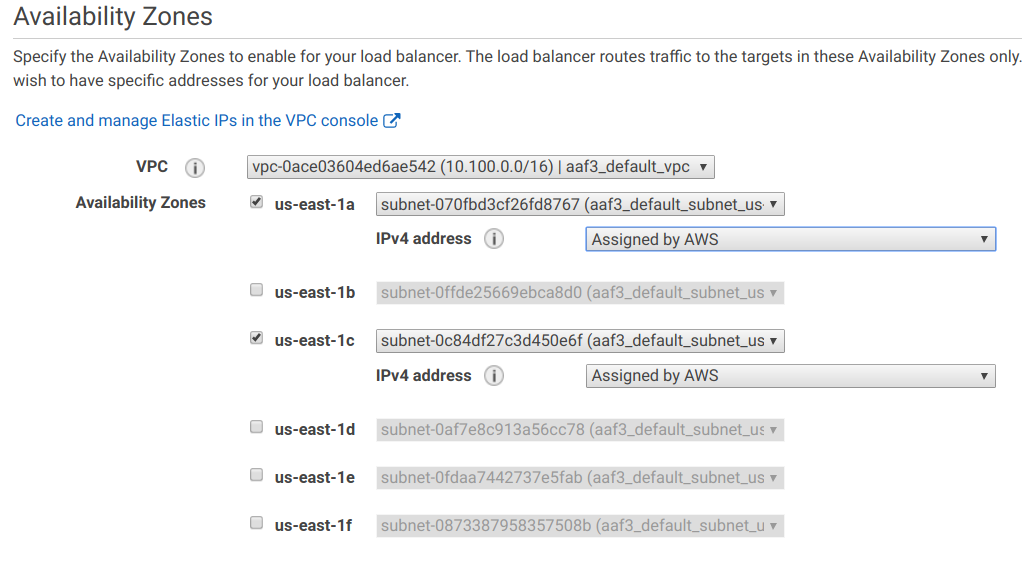The image size is (1022, 566).
Task: Click the us-east-1b label text
Action: click(315, 293)
